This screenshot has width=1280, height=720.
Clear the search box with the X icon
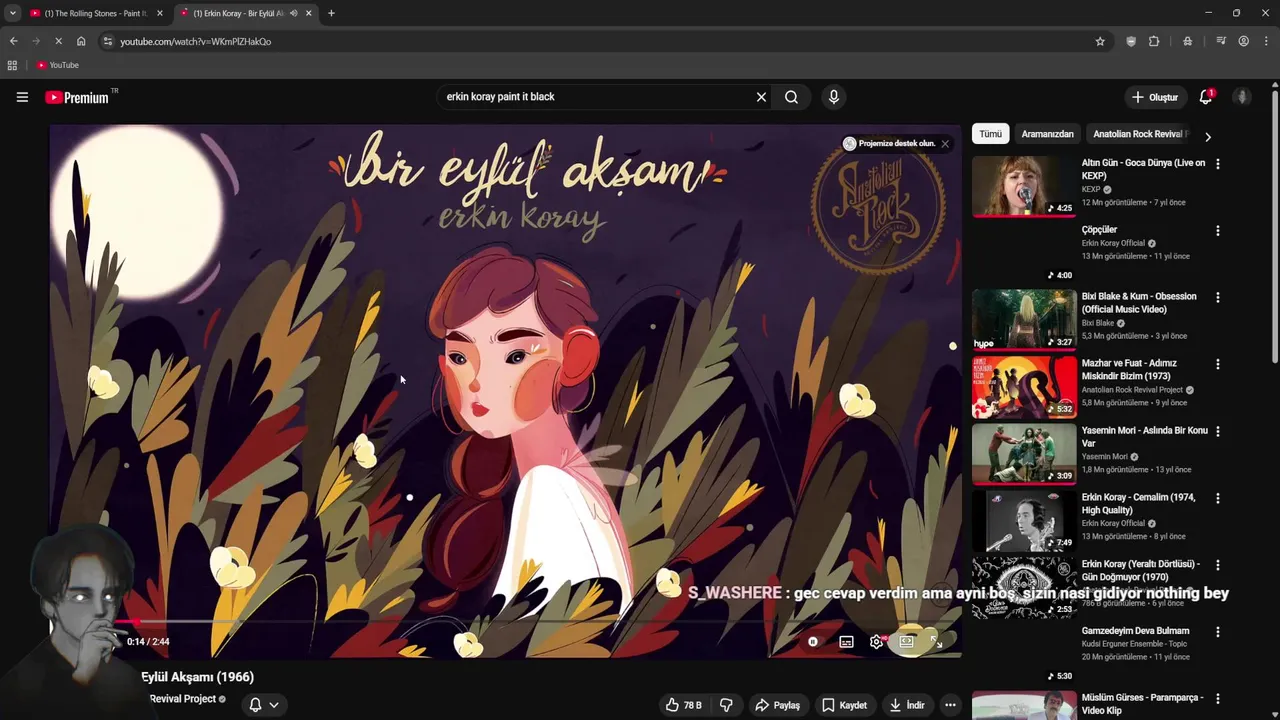point(761,97)
